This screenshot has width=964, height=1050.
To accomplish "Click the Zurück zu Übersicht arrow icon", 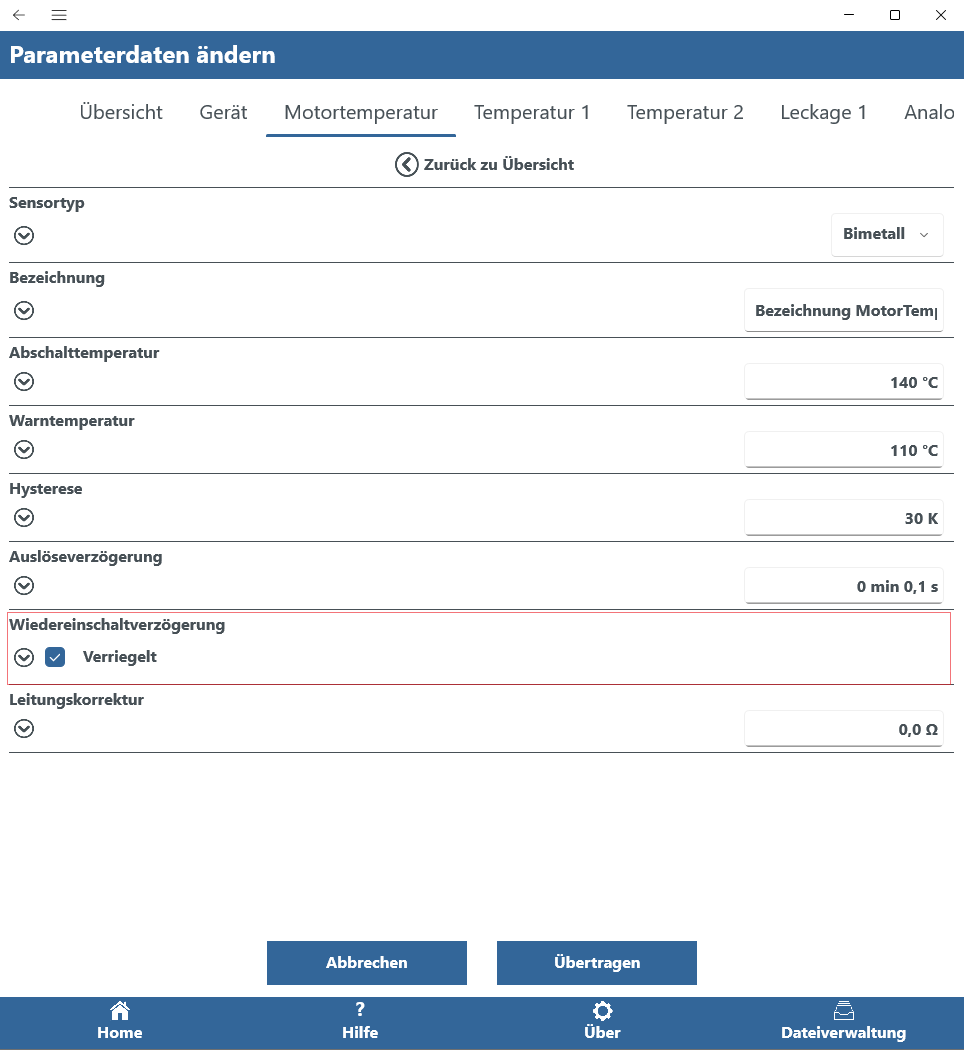I will point(406,164).
